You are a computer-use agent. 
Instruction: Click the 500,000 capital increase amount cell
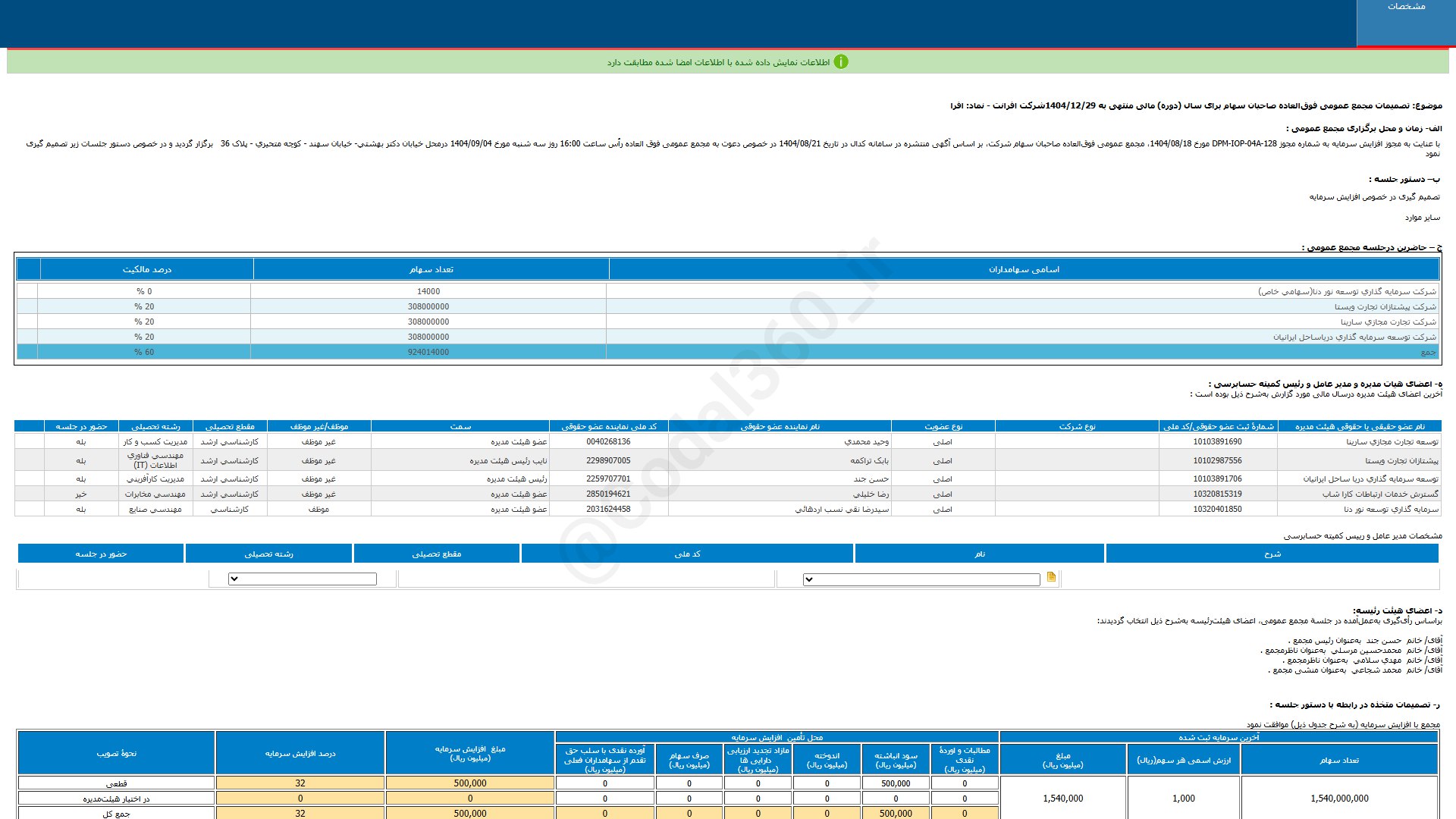click(x=470, y=783)
